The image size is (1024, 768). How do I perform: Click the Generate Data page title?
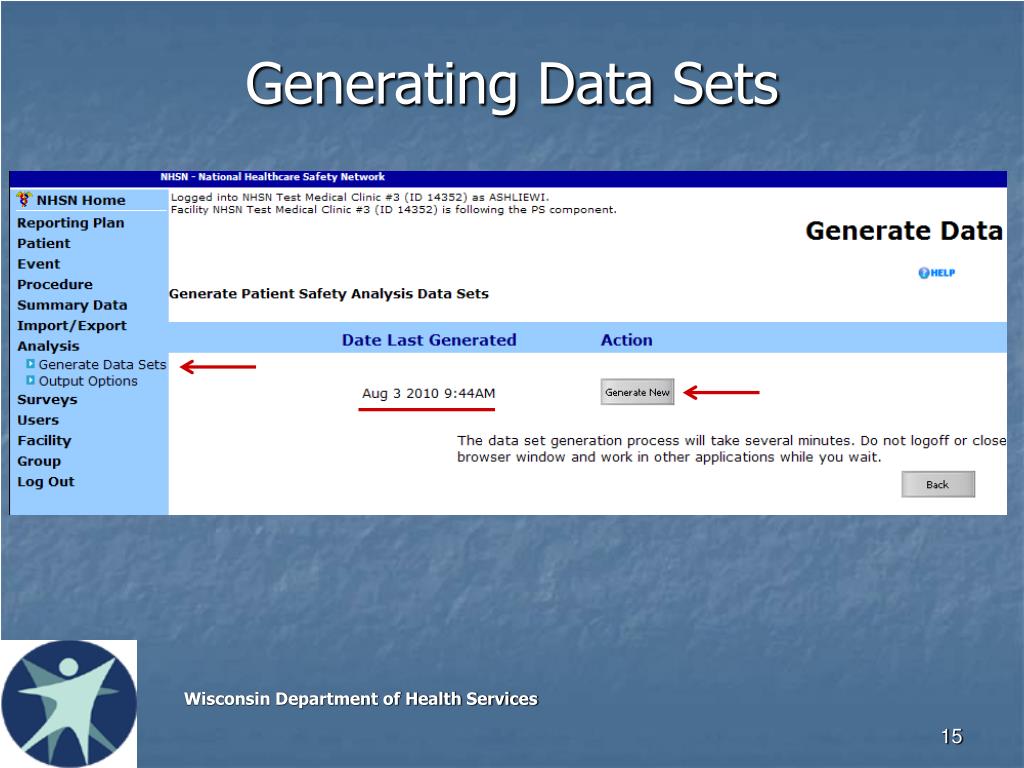(x=904, y=231)
